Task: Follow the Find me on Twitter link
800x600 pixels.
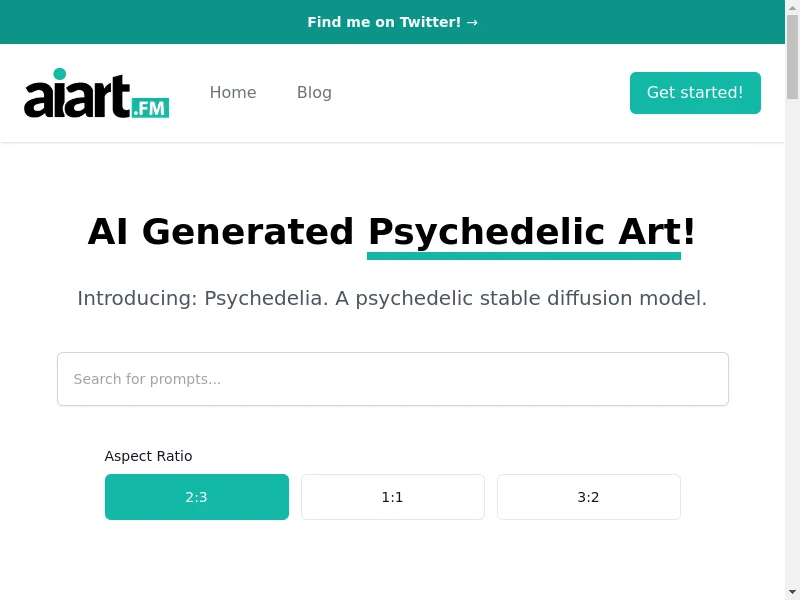Action: click(385, 22)
